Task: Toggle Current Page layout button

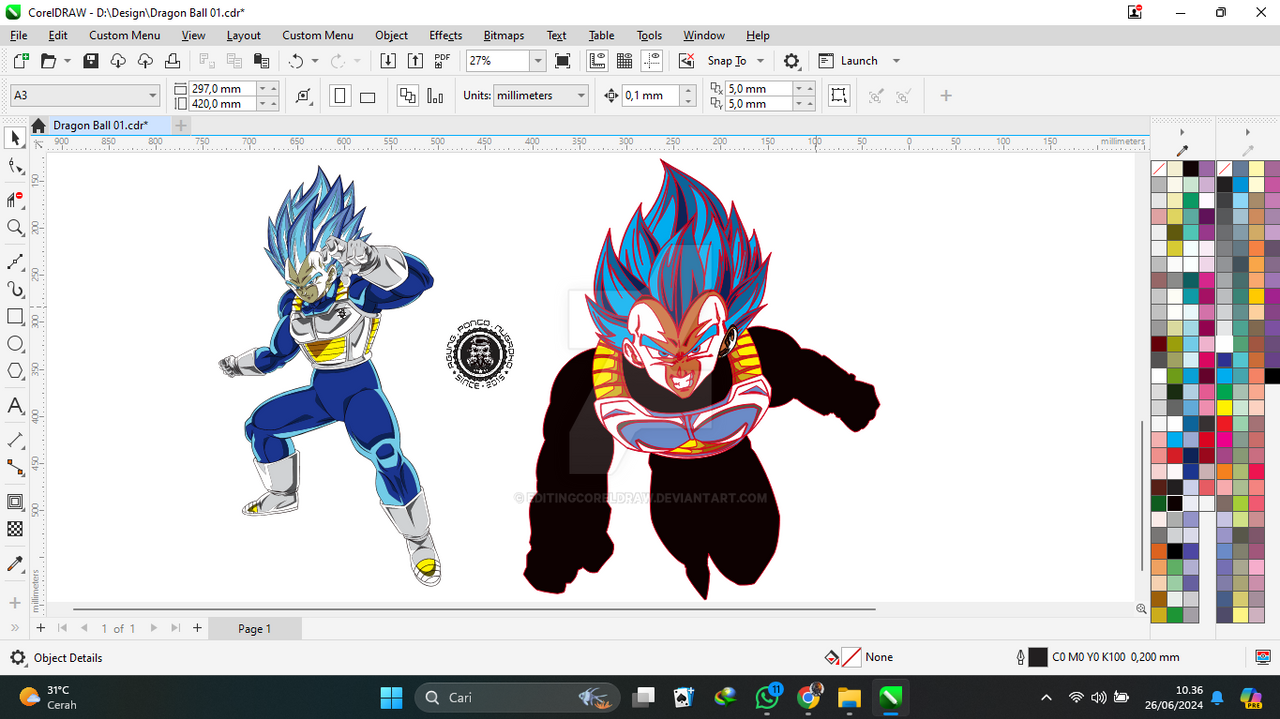Action: tap(435, 96)
